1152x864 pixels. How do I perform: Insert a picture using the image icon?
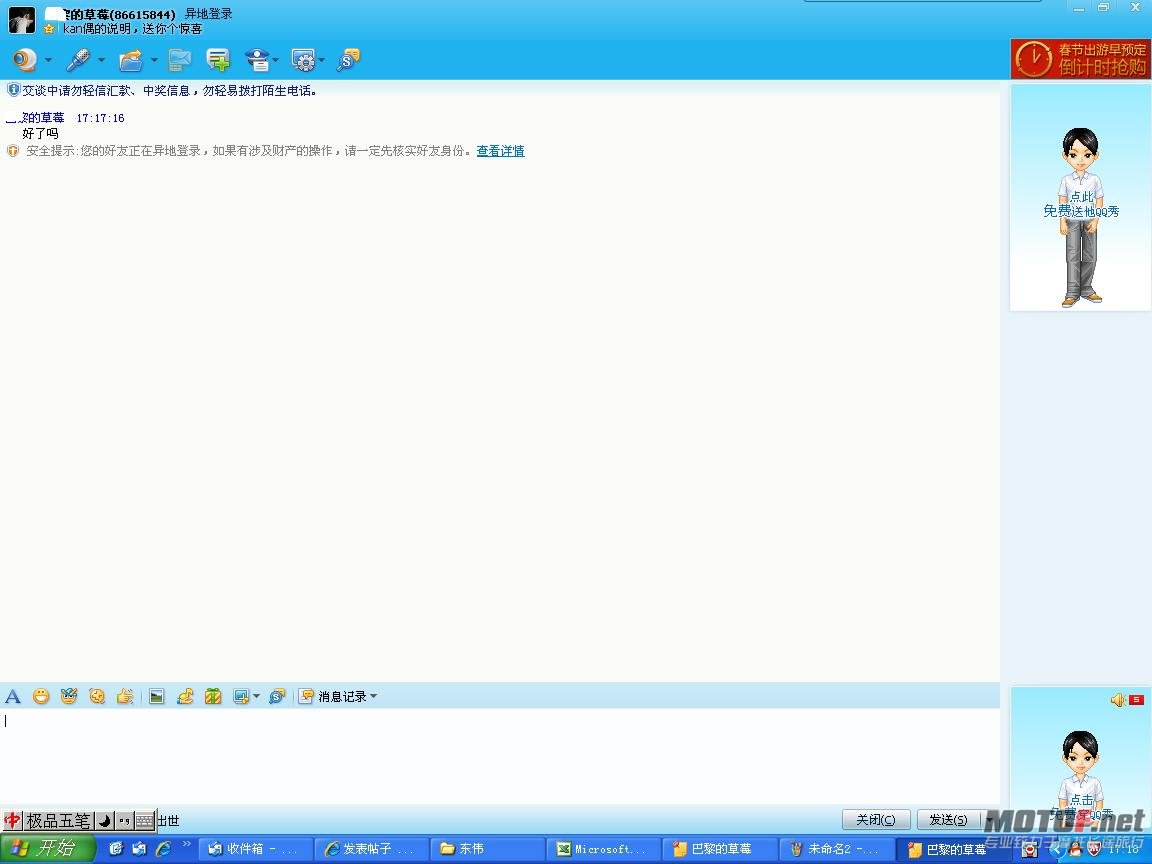156,696
